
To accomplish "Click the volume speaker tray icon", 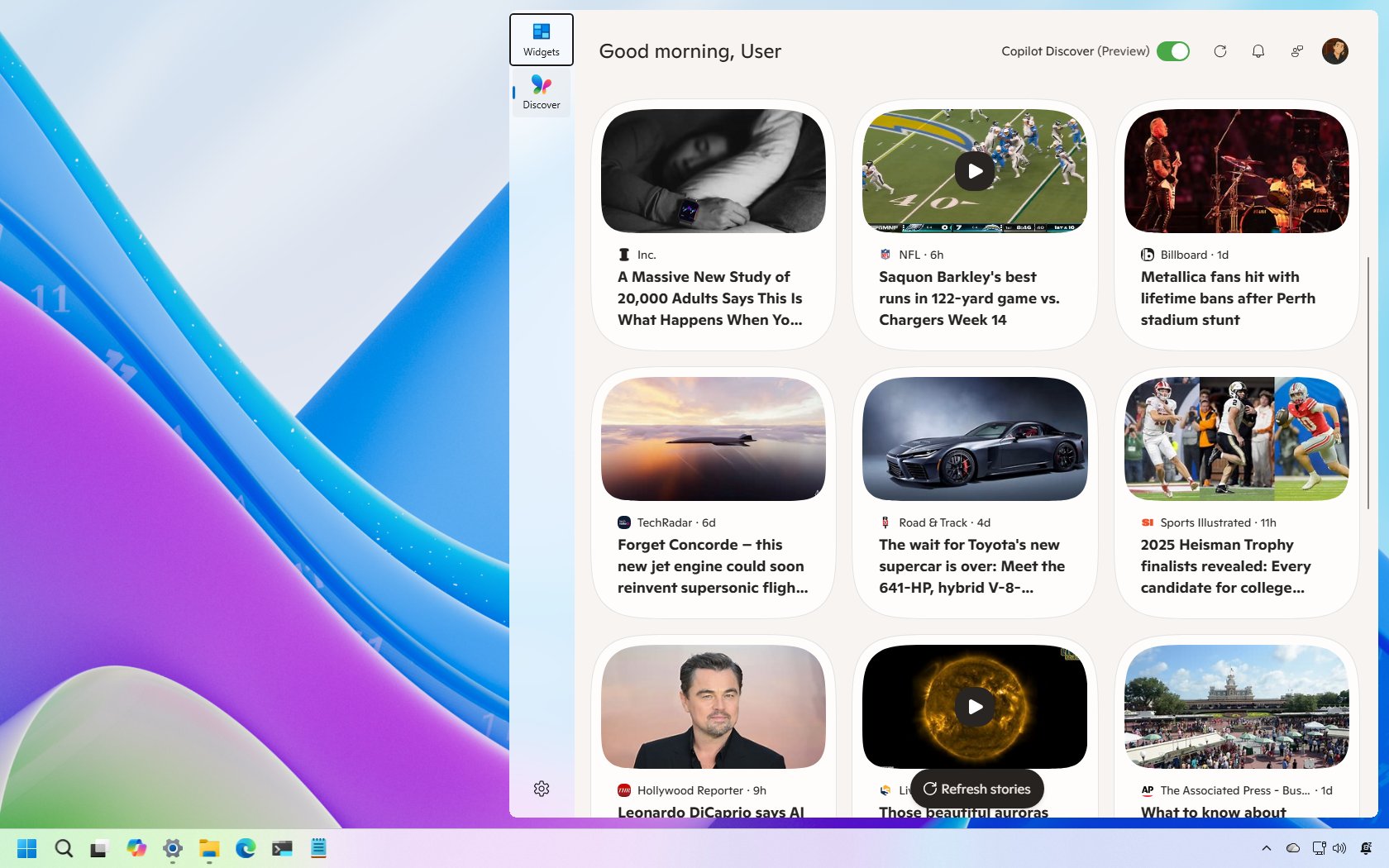I will coord(1339,848).
